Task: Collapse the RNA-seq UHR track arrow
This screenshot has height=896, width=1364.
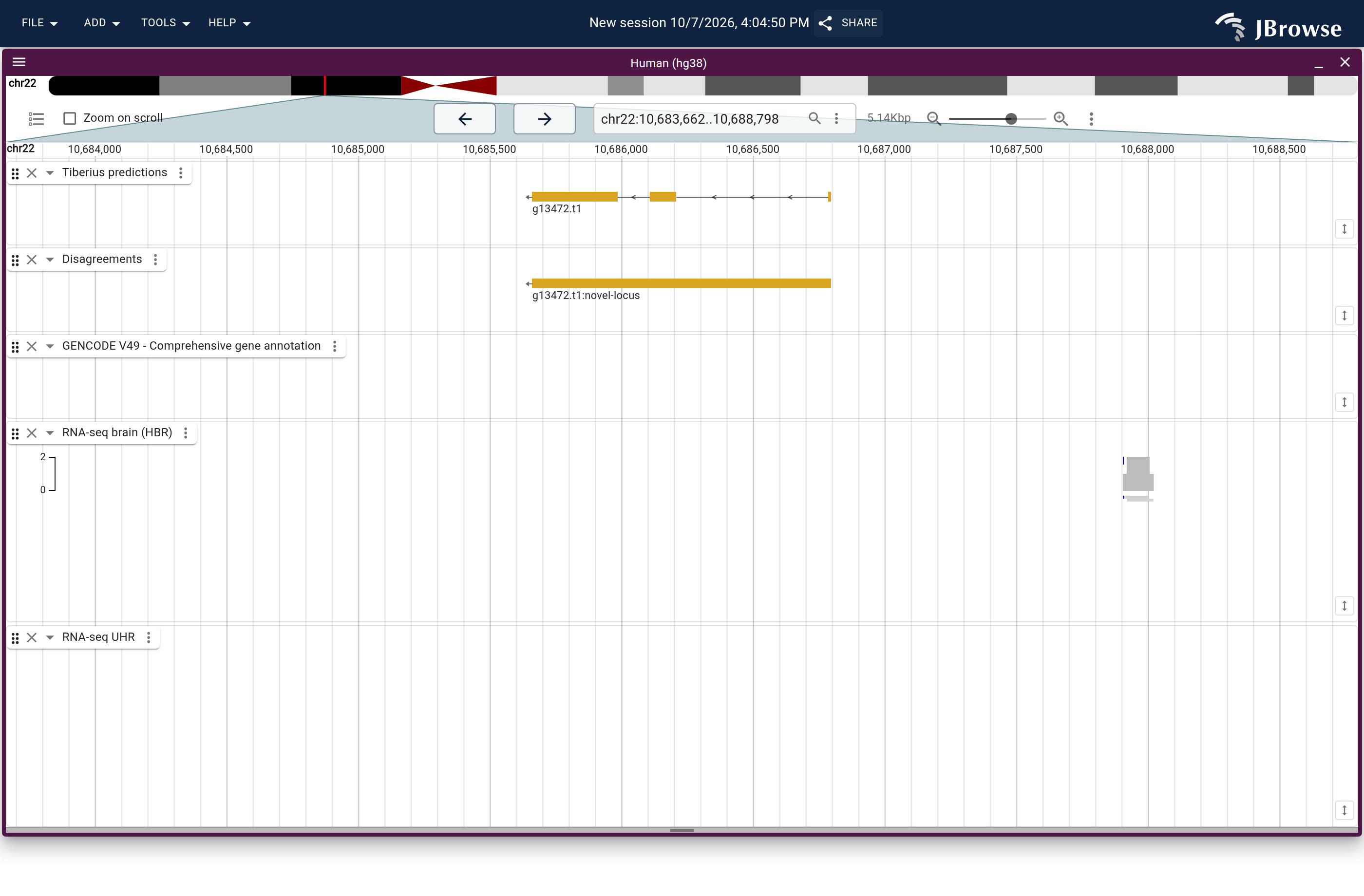Action: pos(50,637)
